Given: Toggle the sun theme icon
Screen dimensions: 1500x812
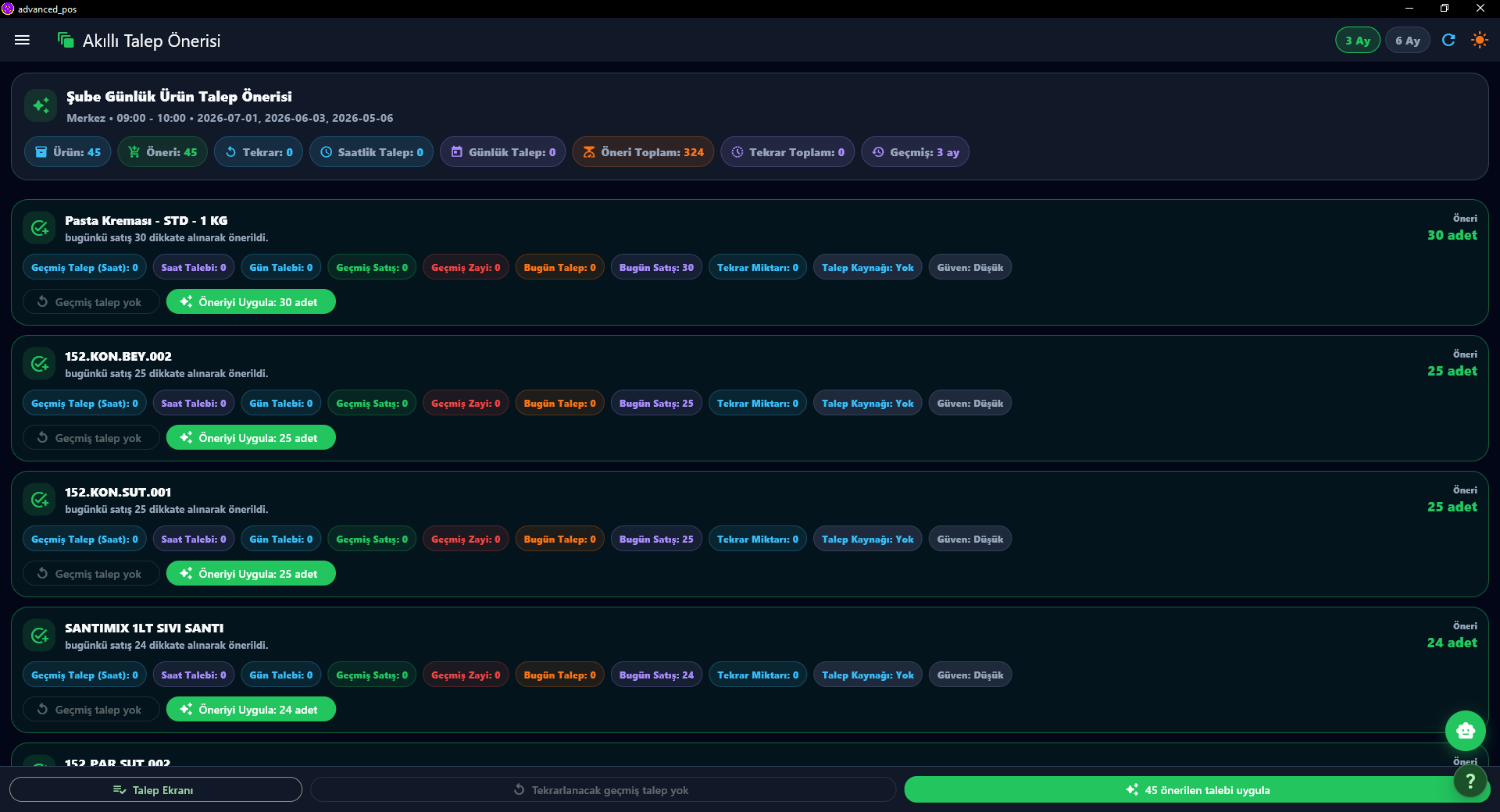Looking at the screenshot, I should (x=1480, y=40).
